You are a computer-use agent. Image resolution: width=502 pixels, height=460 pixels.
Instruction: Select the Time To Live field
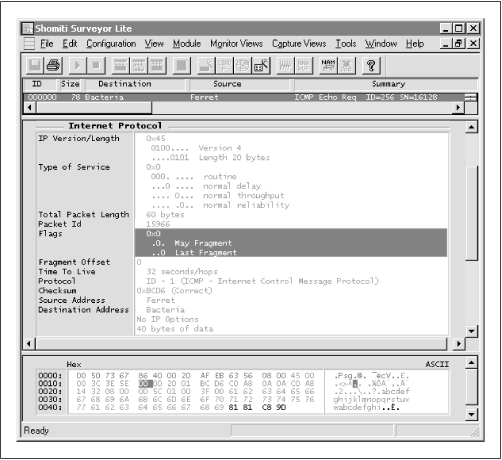[x=67, y=272]
